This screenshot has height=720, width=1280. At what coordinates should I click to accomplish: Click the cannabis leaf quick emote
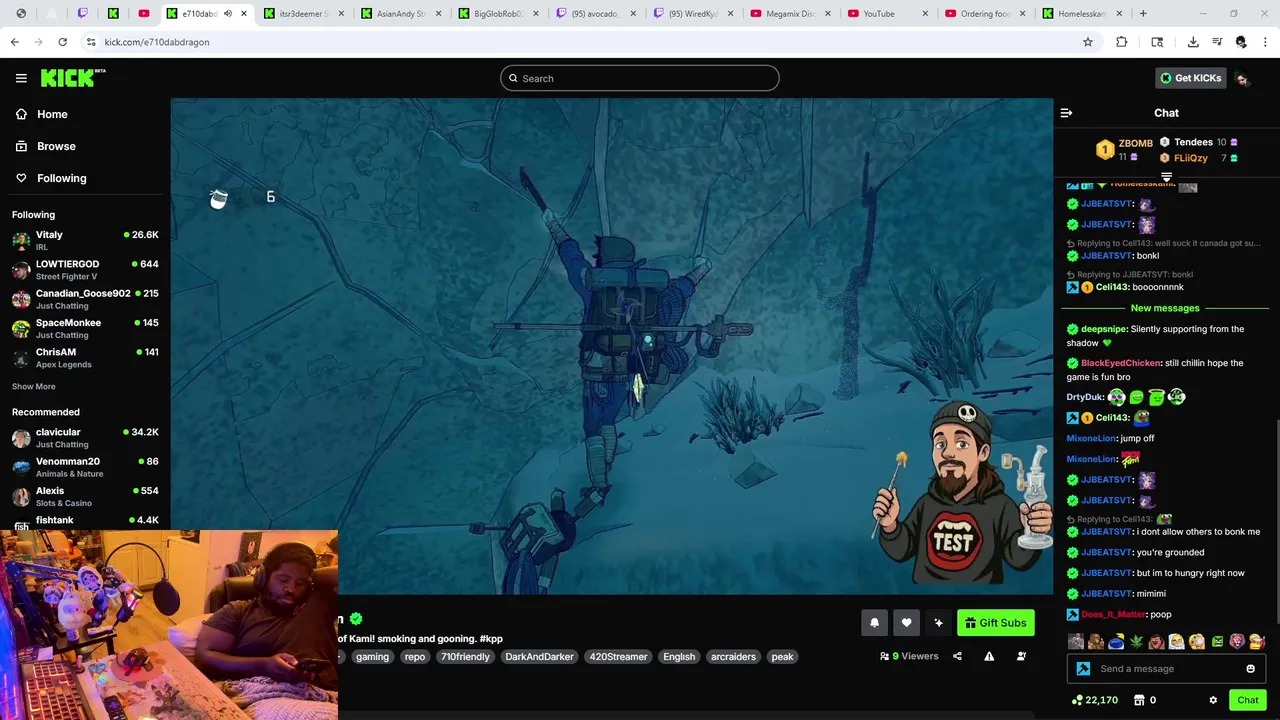pos(1135,642)
